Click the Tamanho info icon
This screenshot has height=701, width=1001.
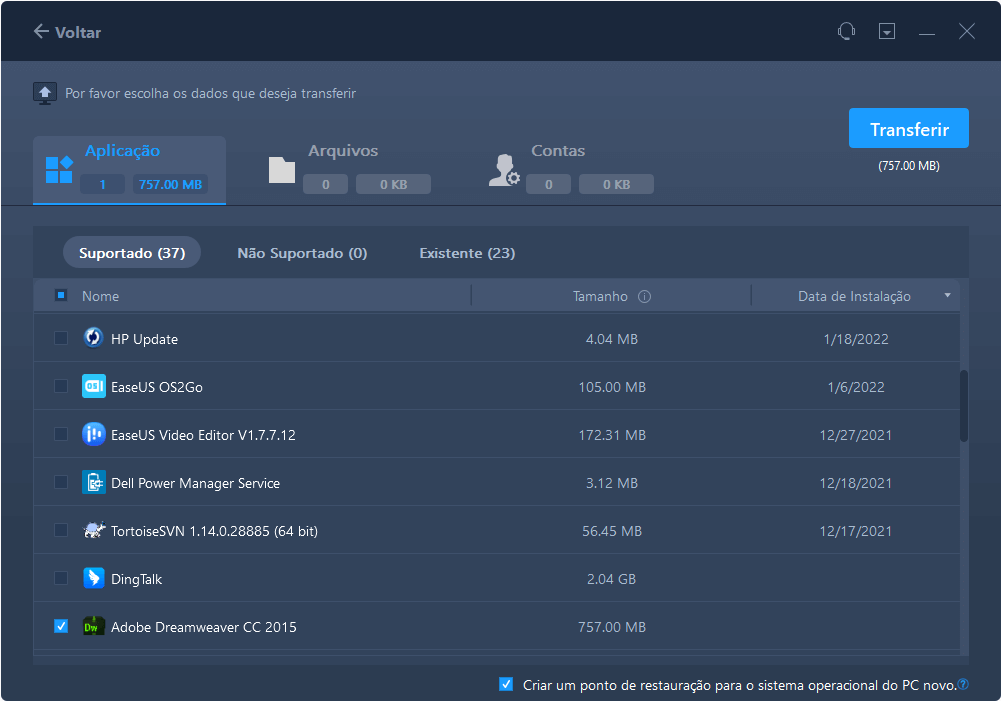click(x=644, y=297)
